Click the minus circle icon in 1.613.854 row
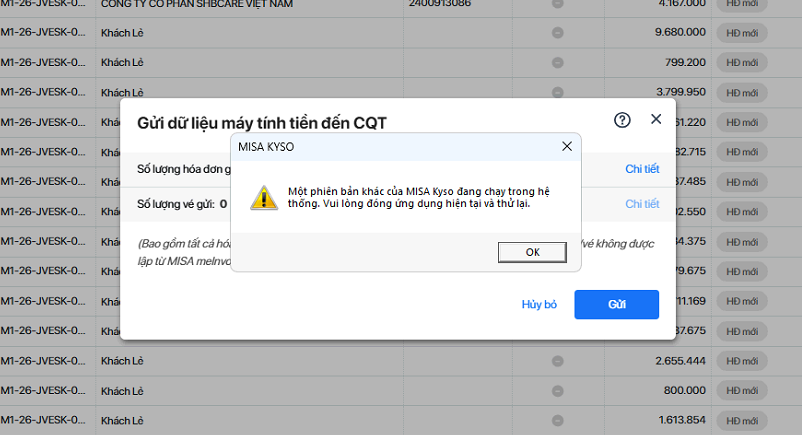The width and height of the screenshot is (802, 435). (x=557, y=420)
